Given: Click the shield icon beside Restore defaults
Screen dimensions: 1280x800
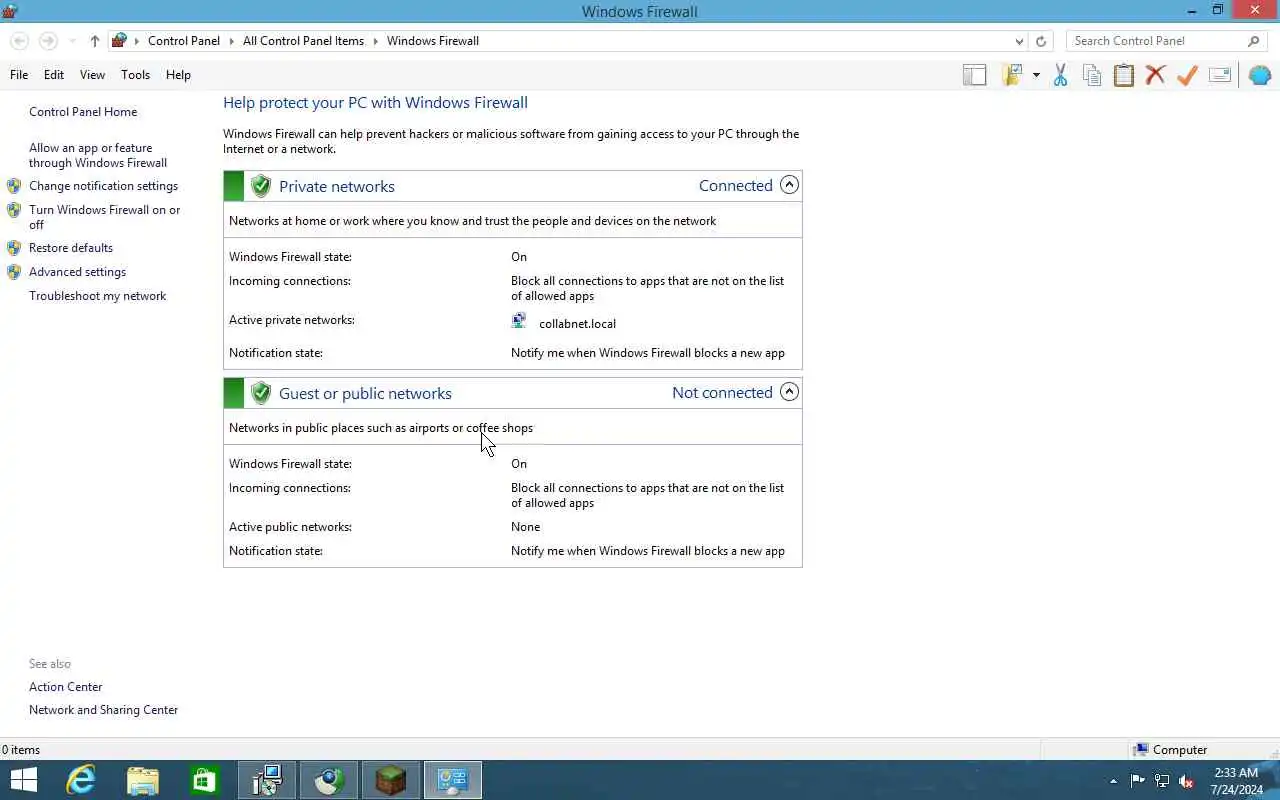Looking at the screenshot, I should [x=14, y=248].
